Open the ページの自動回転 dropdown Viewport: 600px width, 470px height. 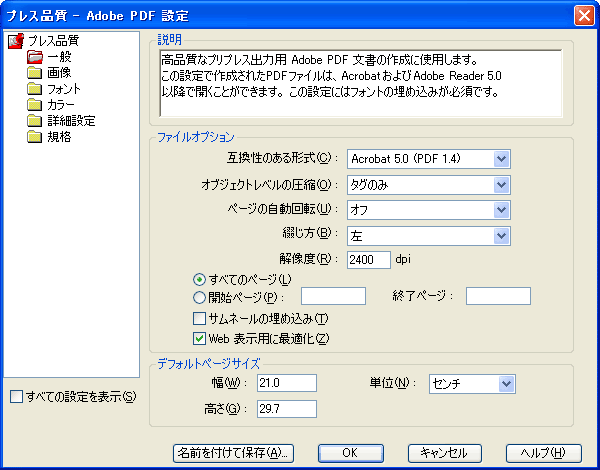coord(429,210)
